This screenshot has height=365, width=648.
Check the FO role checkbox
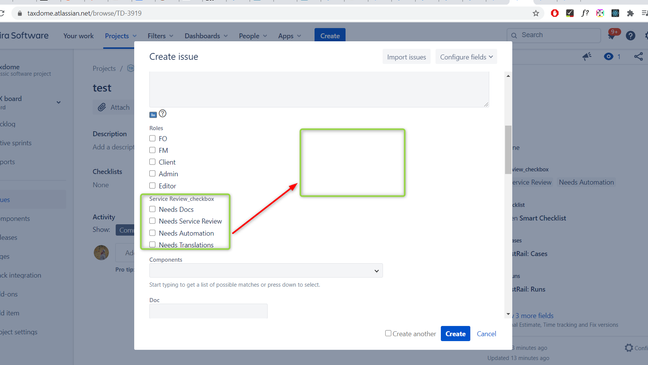coord(152,138)
